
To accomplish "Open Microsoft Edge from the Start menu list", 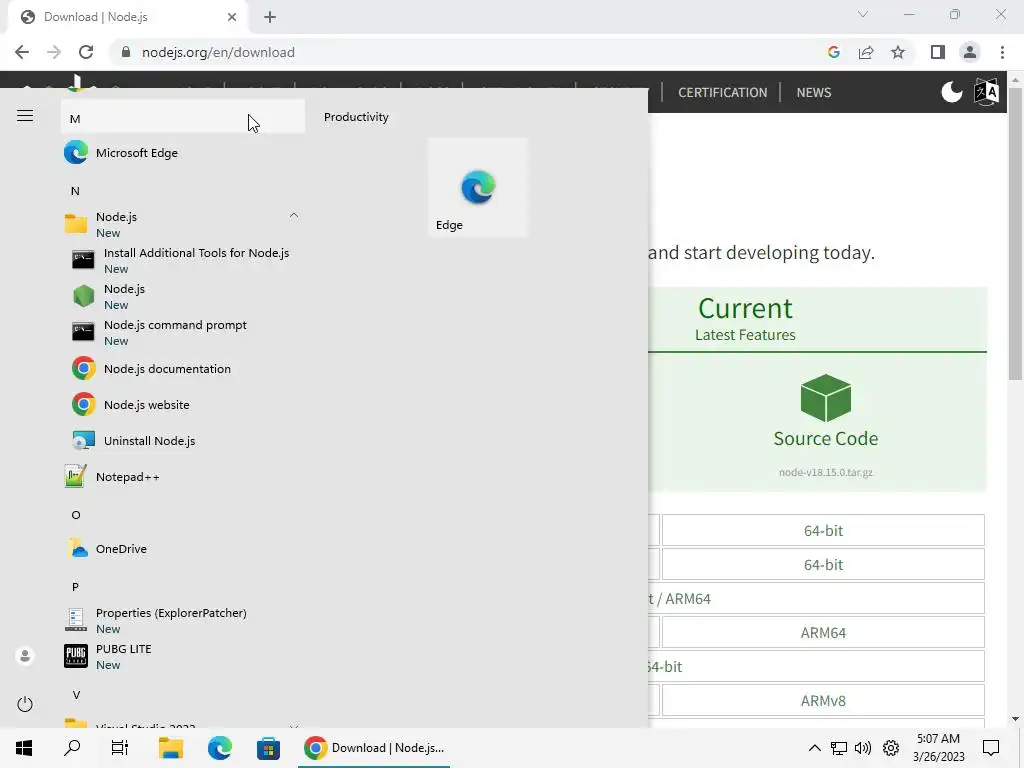I will 183,153.
